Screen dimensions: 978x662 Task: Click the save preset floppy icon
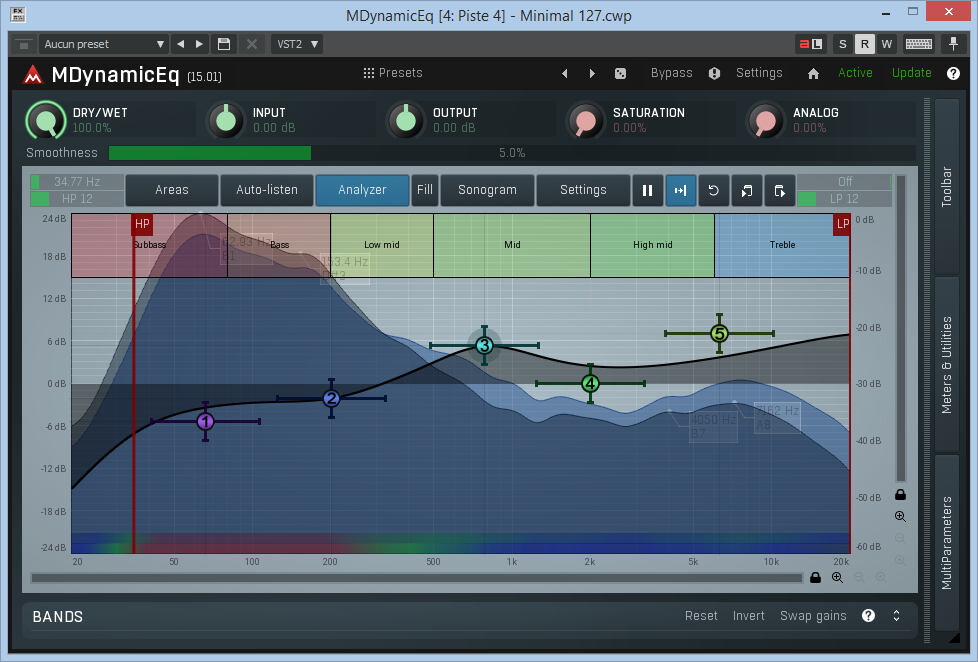click(224, 44)
